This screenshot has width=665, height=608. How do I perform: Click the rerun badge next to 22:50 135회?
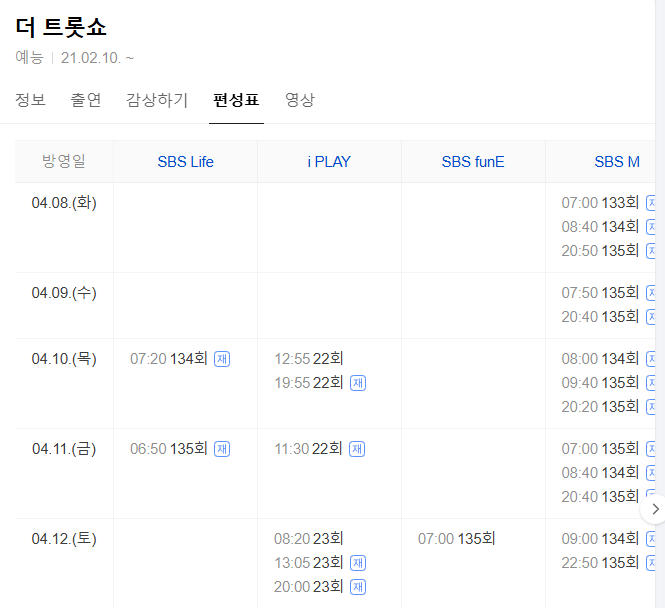[x=651, y=563]
